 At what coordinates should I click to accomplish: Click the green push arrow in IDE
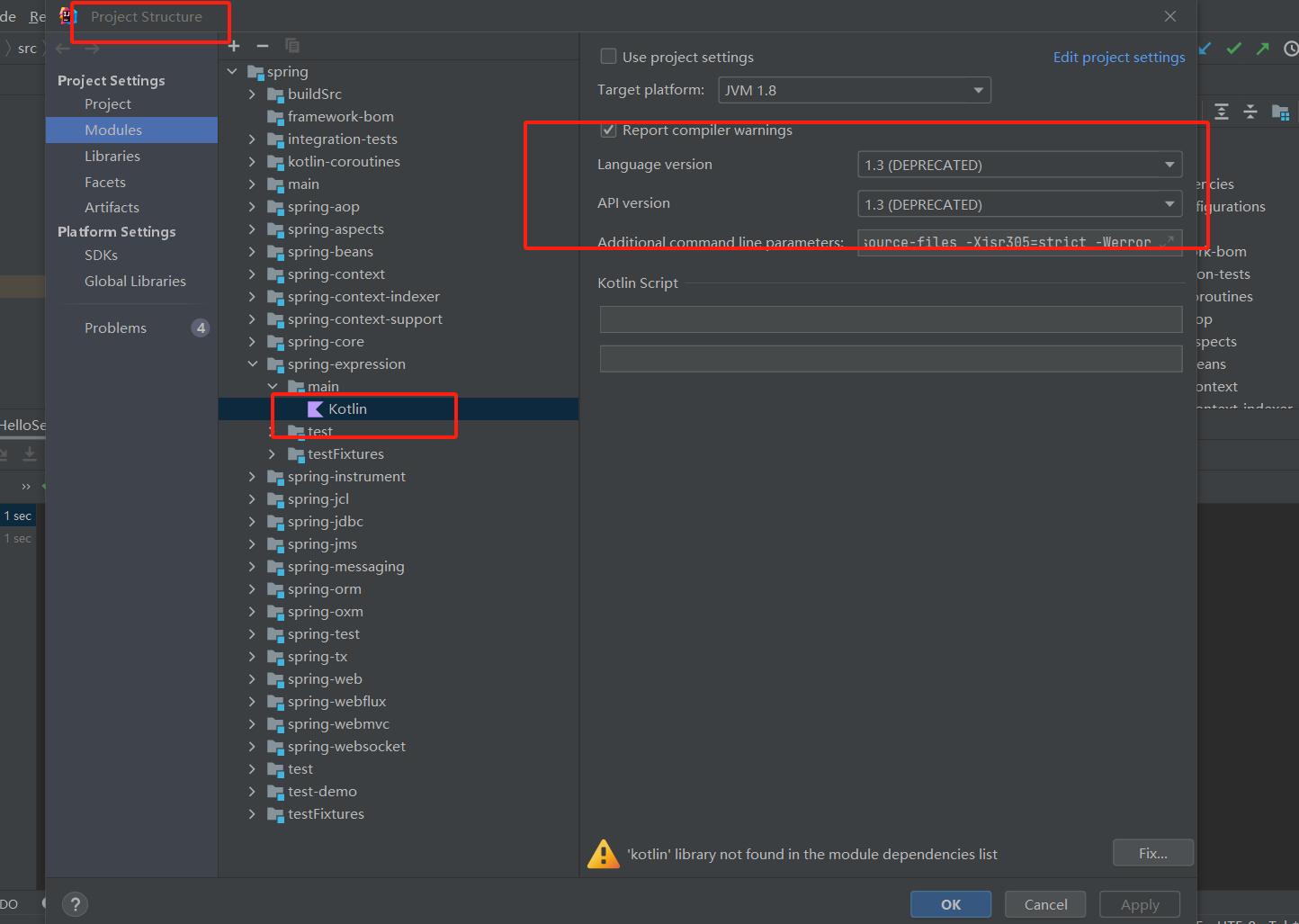click(x=1263, y=49)
